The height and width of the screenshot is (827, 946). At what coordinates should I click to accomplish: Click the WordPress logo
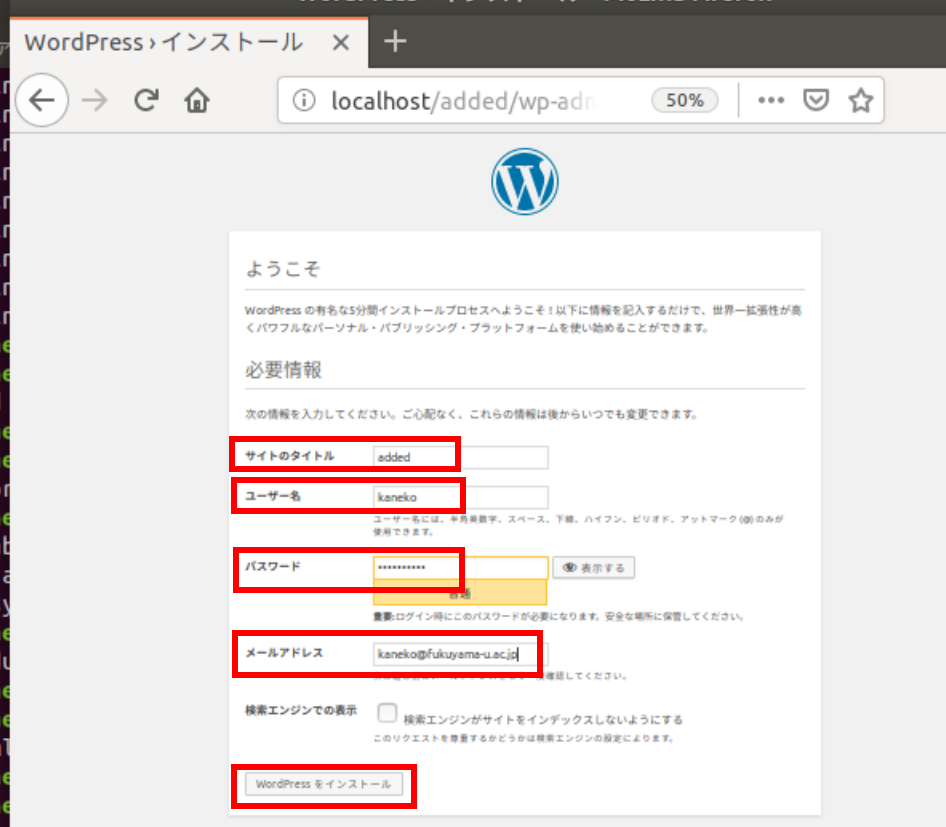[524, 182]
